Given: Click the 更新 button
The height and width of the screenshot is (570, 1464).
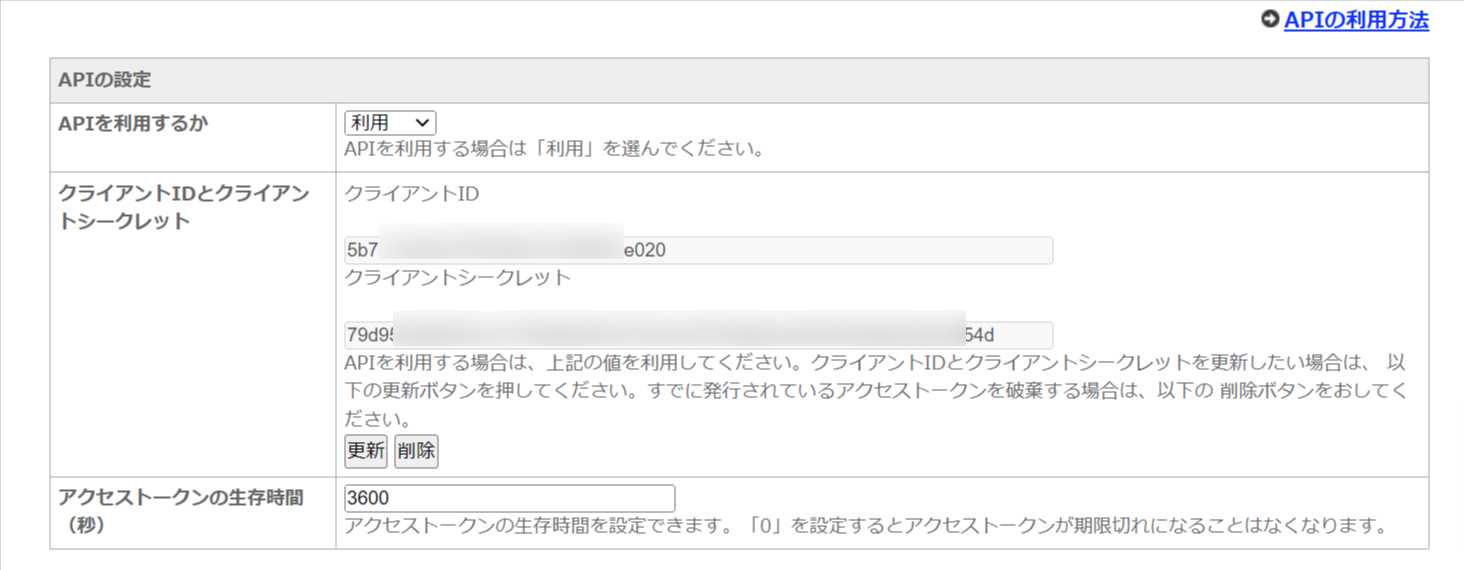Looking at the screenshot, I should click(366, 451).
